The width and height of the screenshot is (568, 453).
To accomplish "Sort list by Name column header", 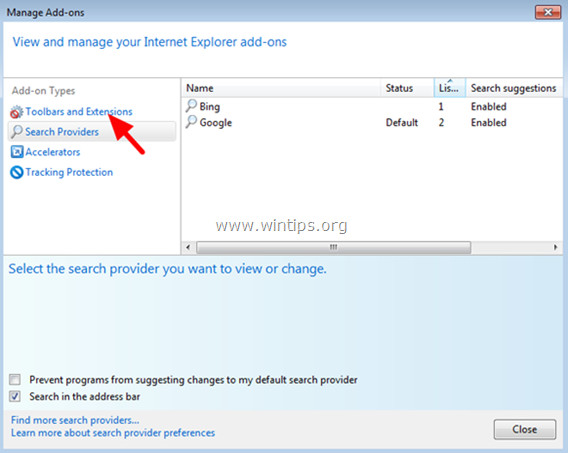I will click(x=281, y=88).
